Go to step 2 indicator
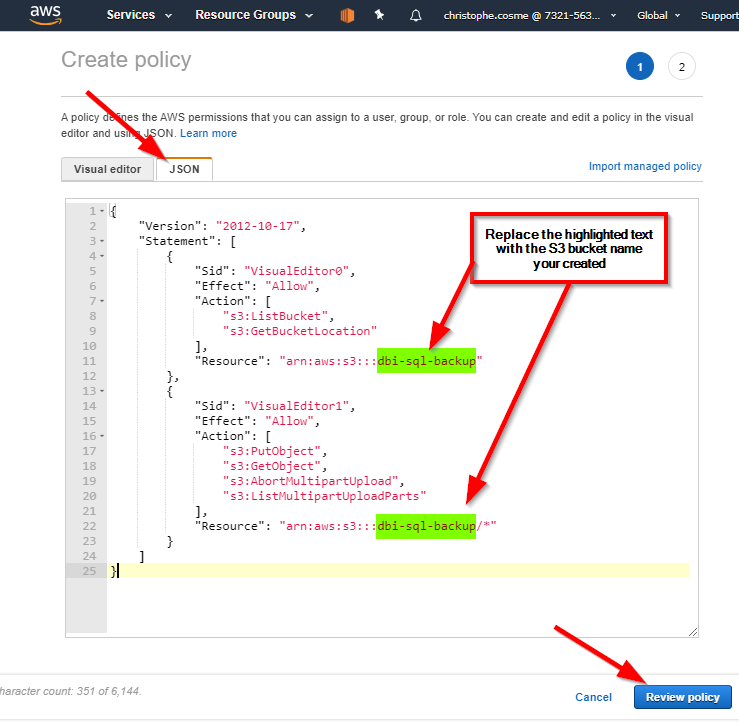 click(682, 66)
